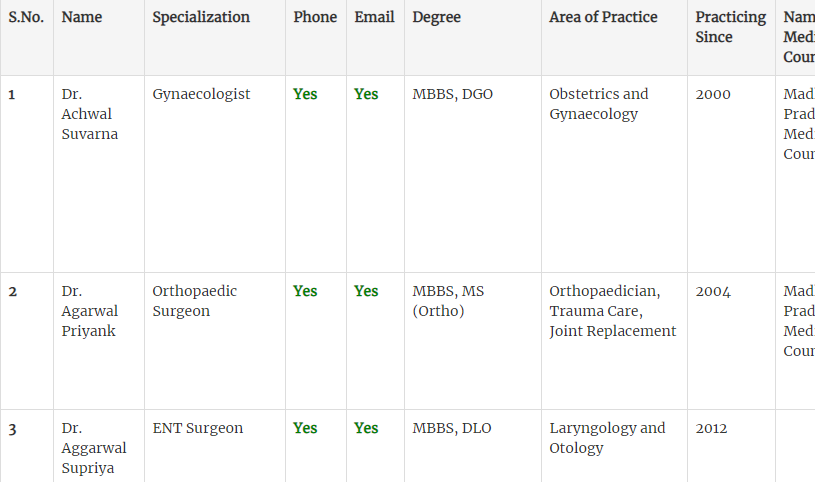This screenshot has width=829, height=482.
Task: Click the Area of Practice header
Action: (603, 17)
